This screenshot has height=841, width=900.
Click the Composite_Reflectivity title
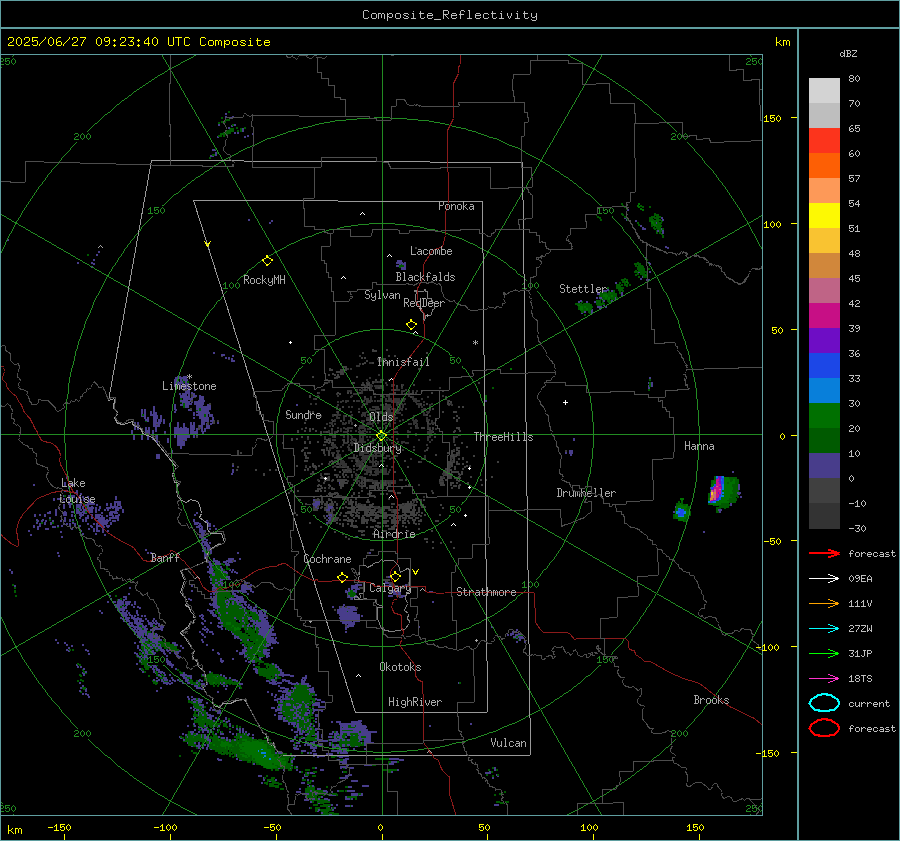pyautogui.click(x=449, y=15)
